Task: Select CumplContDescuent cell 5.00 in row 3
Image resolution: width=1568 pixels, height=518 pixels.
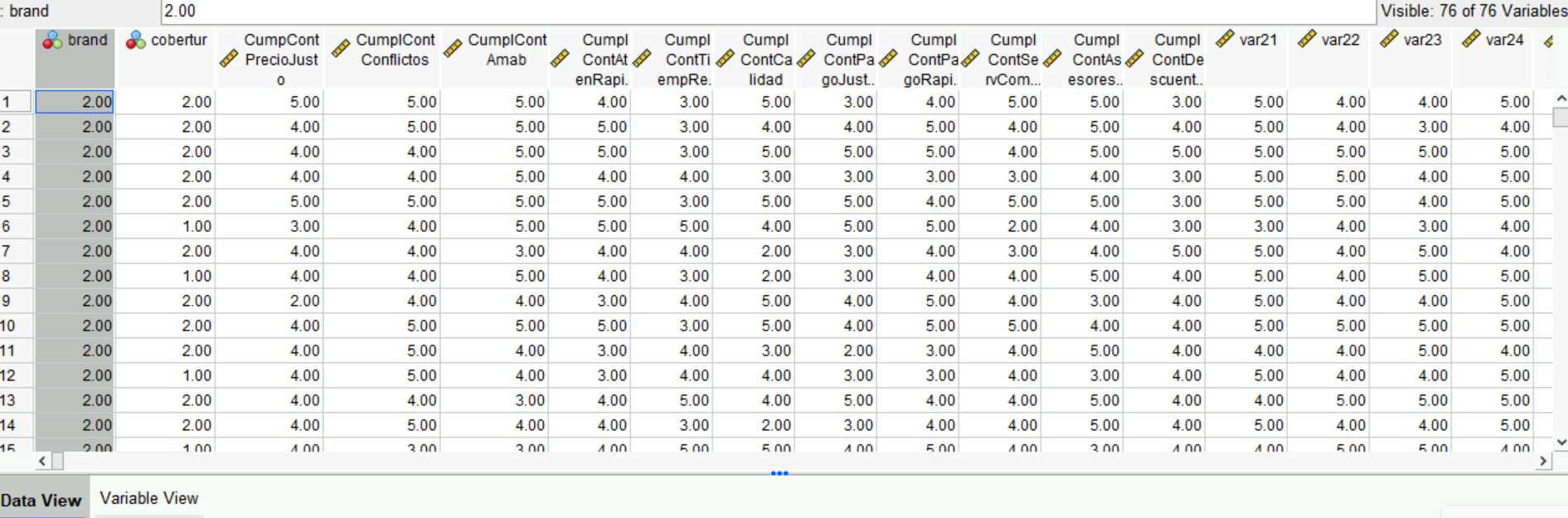Action: (x=1164, y=152)
